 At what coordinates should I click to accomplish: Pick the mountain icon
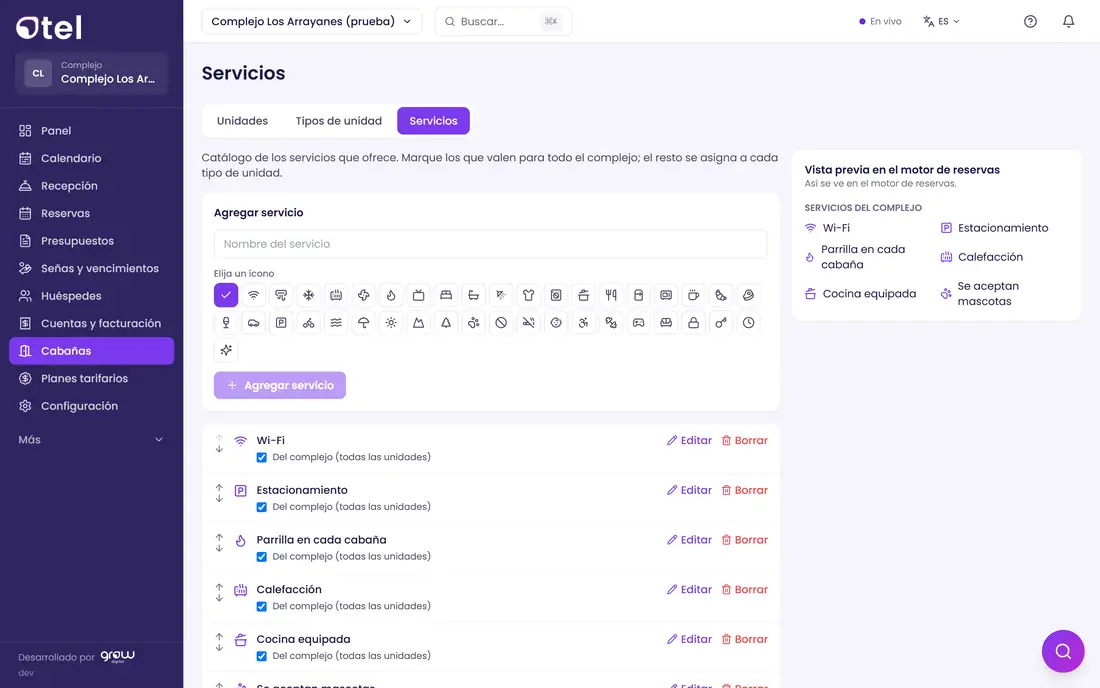tap(419, 323)
